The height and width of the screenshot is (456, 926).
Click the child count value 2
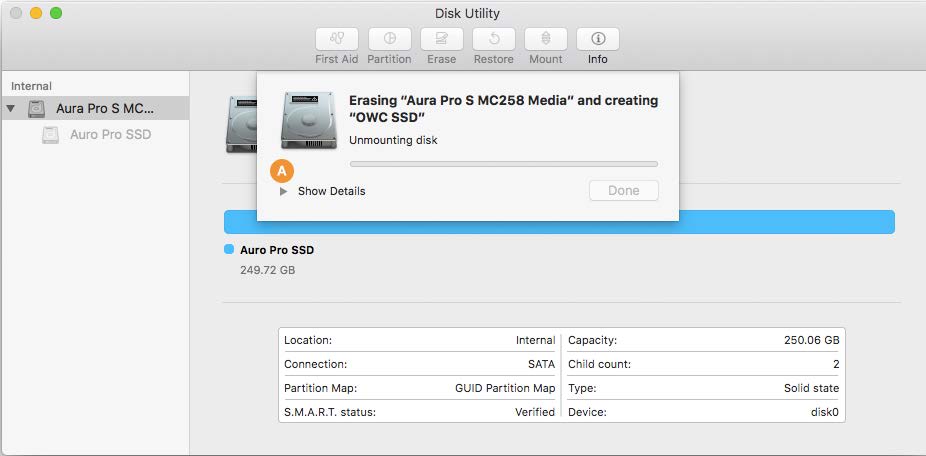(836, 364)
